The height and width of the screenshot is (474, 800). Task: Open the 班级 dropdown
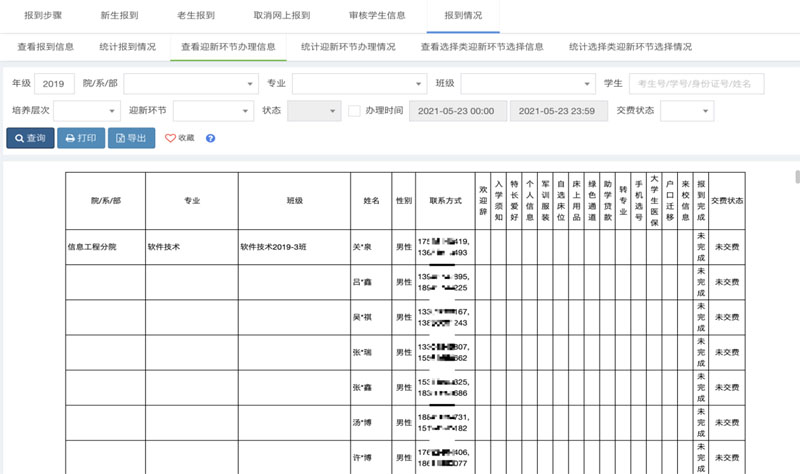528,83
